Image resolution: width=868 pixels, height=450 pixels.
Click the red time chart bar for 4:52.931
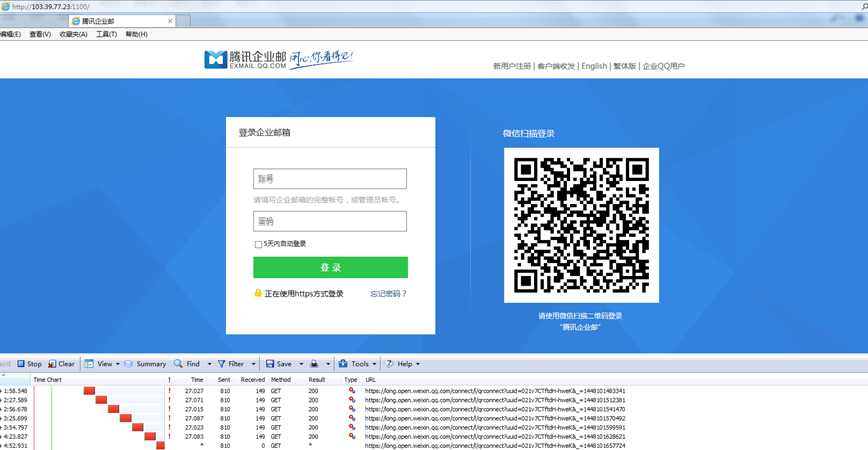161,446
